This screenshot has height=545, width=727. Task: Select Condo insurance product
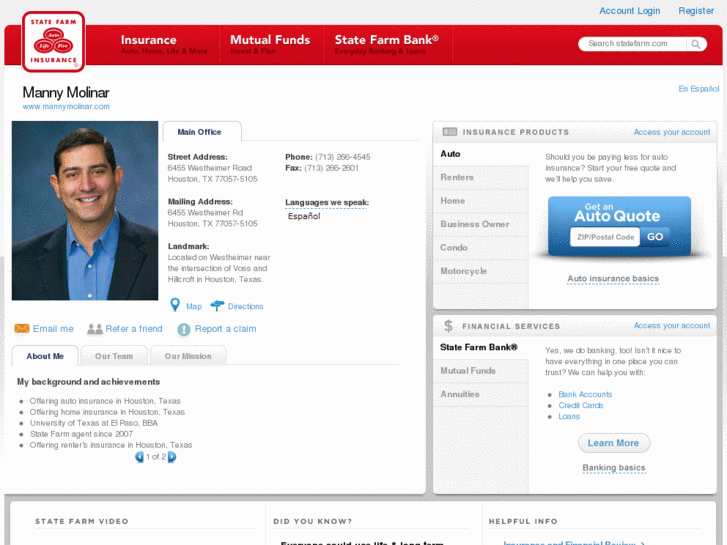pos(481,248)
